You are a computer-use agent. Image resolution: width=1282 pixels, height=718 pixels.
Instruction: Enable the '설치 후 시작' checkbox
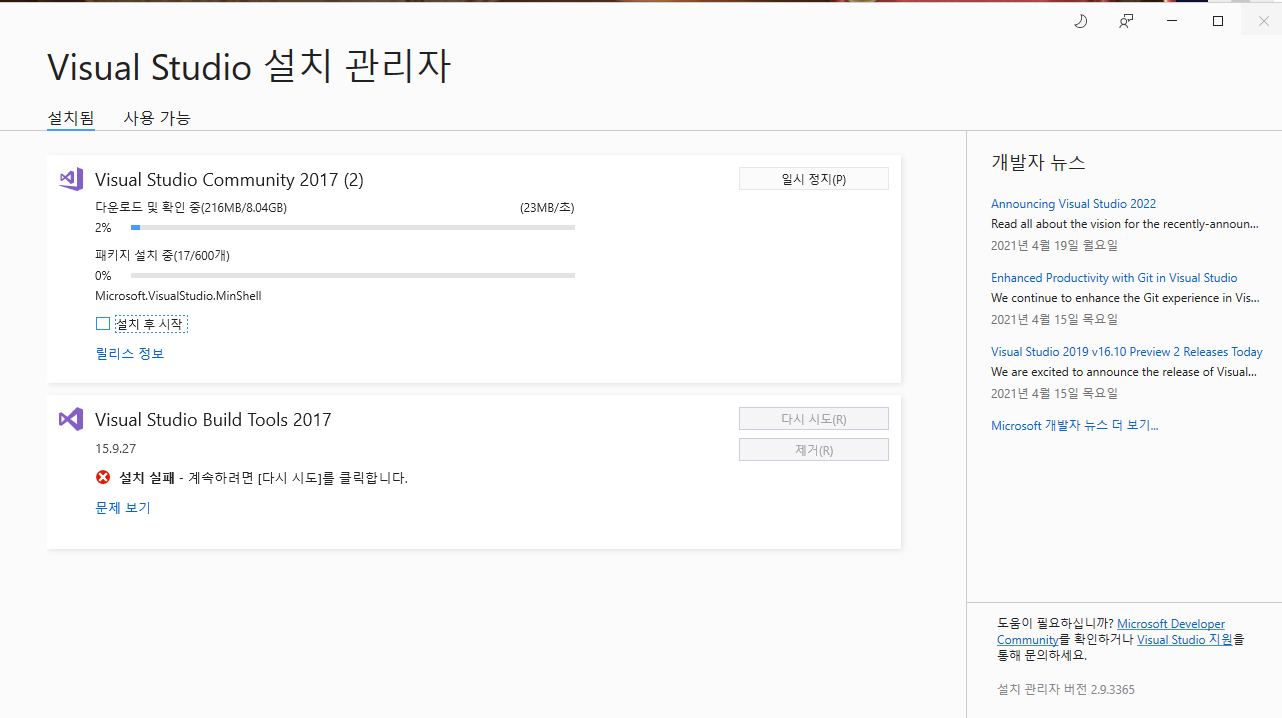pos(103,324)
